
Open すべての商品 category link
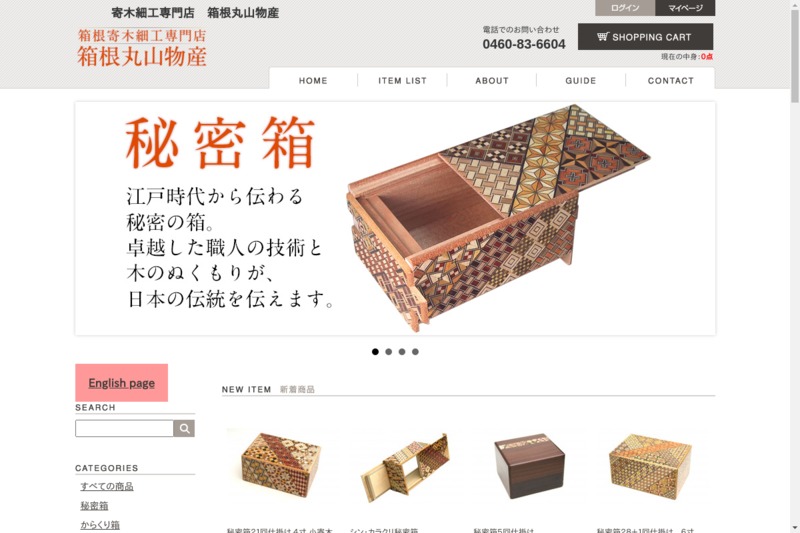(107, 486)
